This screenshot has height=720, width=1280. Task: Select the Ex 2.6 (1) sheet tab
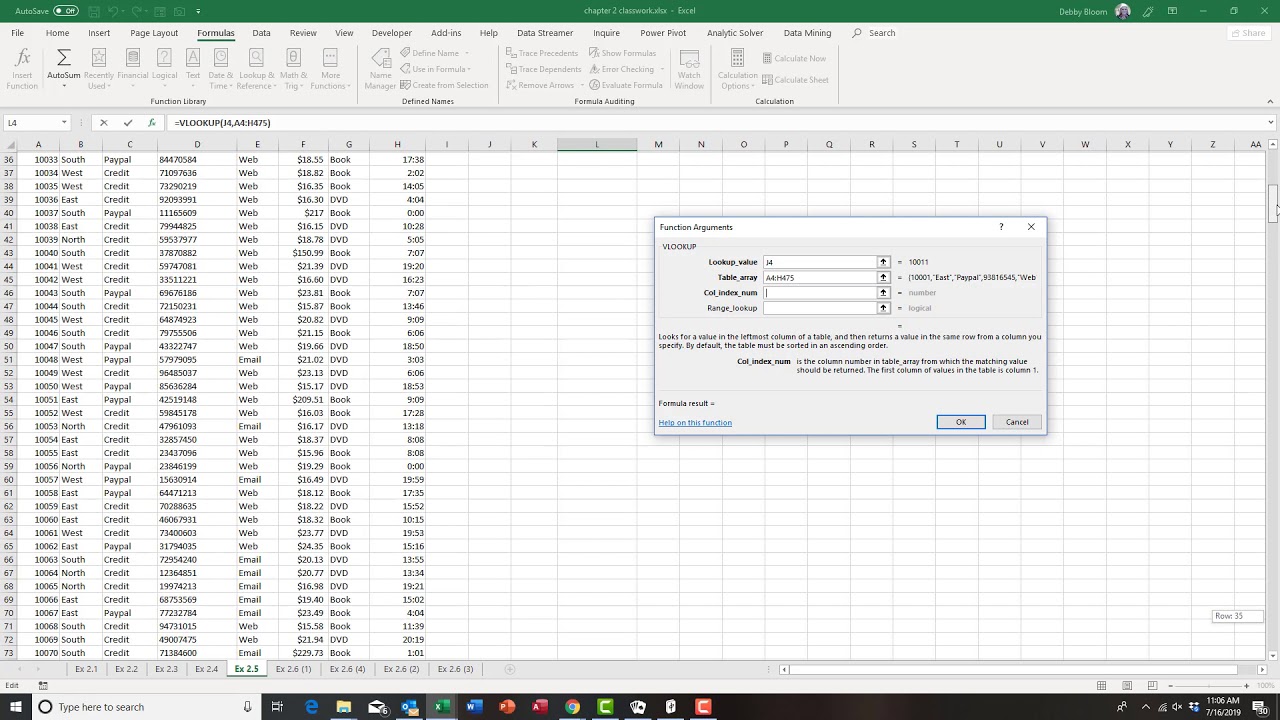coord(293,669)
